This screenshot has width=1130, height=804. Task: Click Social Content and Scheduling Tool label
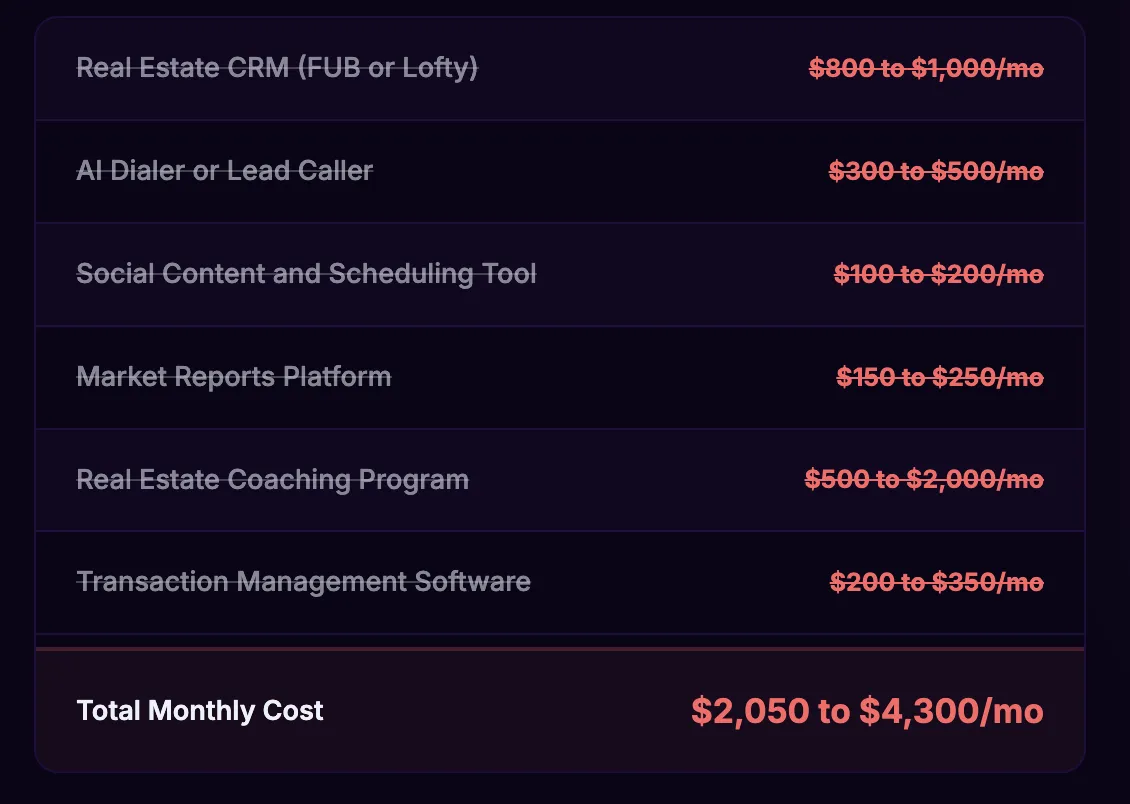pos(306,274)
